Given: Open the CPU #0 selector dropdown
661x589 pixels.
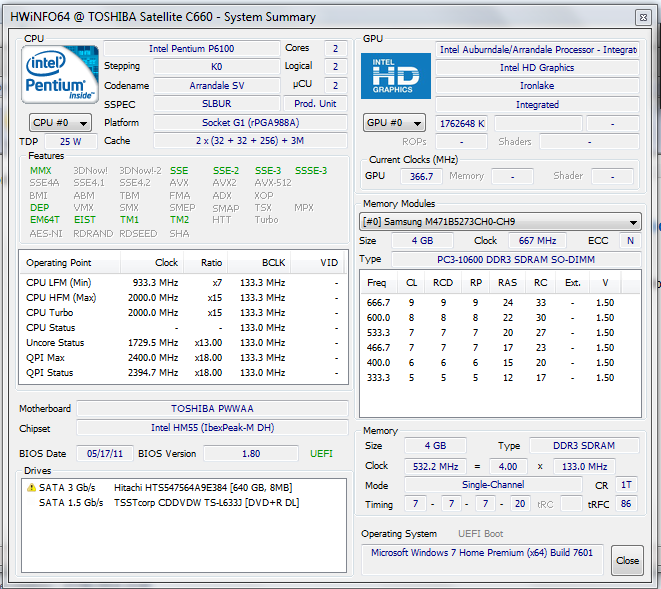Looking at the screenshot, I should pos(60,123).
